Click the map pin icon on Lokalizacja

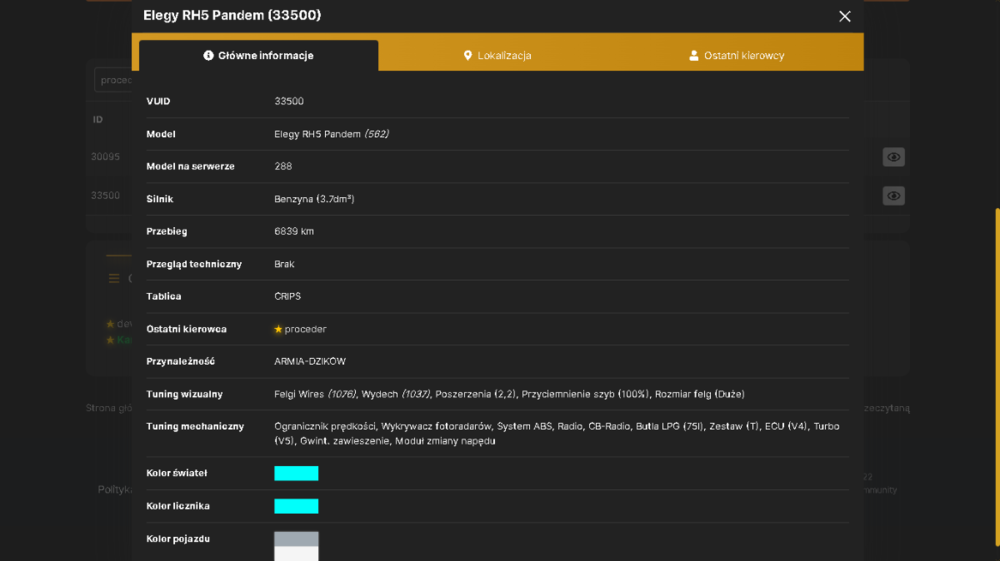click(467, 55)
